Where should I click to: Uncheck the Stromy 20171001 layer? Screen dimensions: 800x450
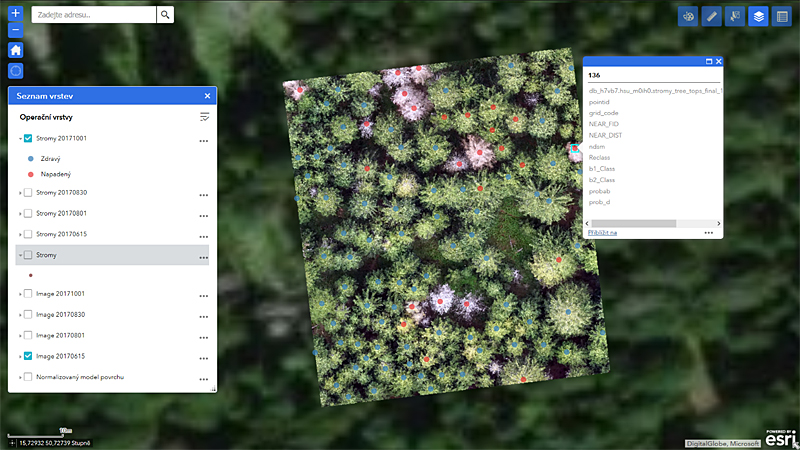coord(28,139)
